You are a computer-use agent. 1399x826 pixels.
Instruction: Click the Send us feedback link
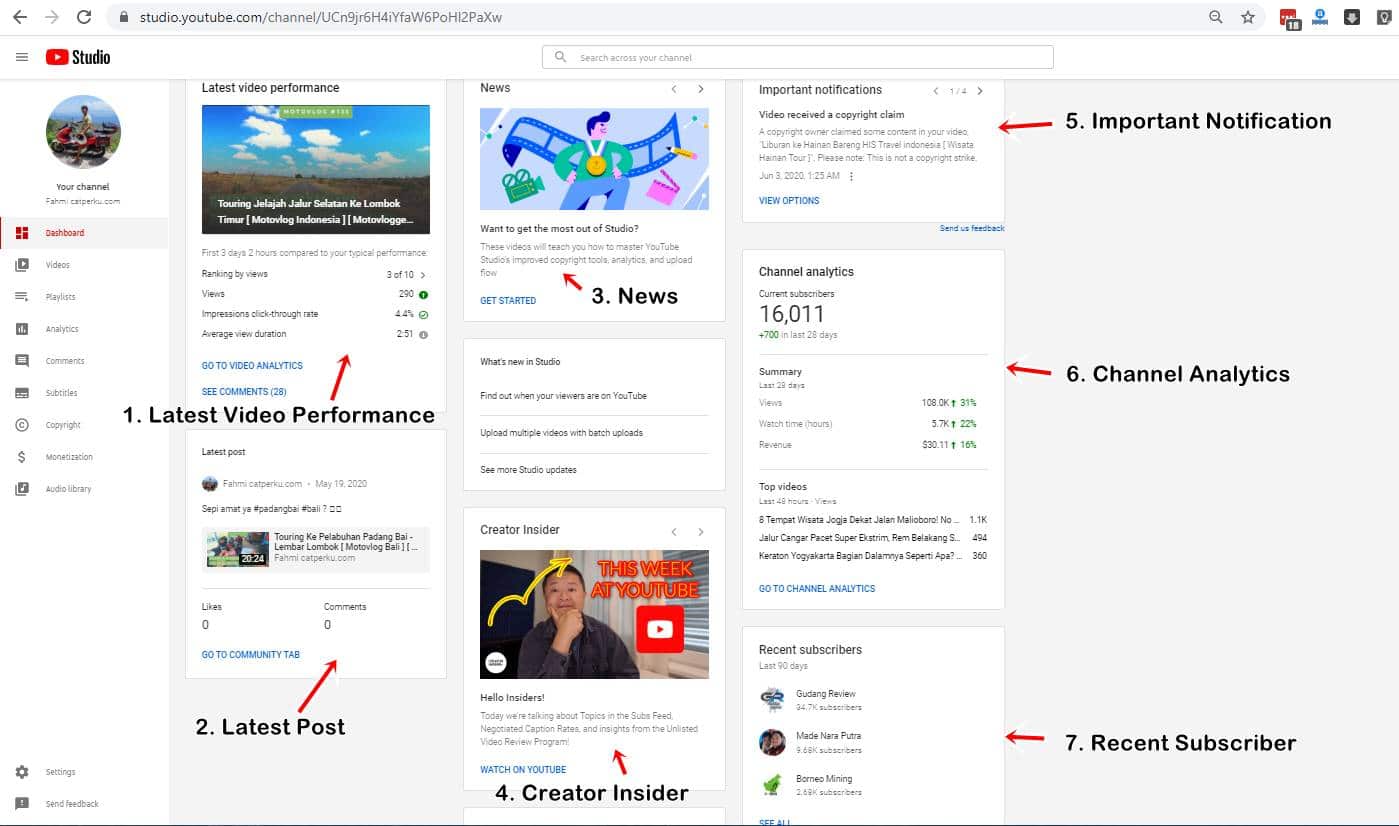tap(972, 229)
